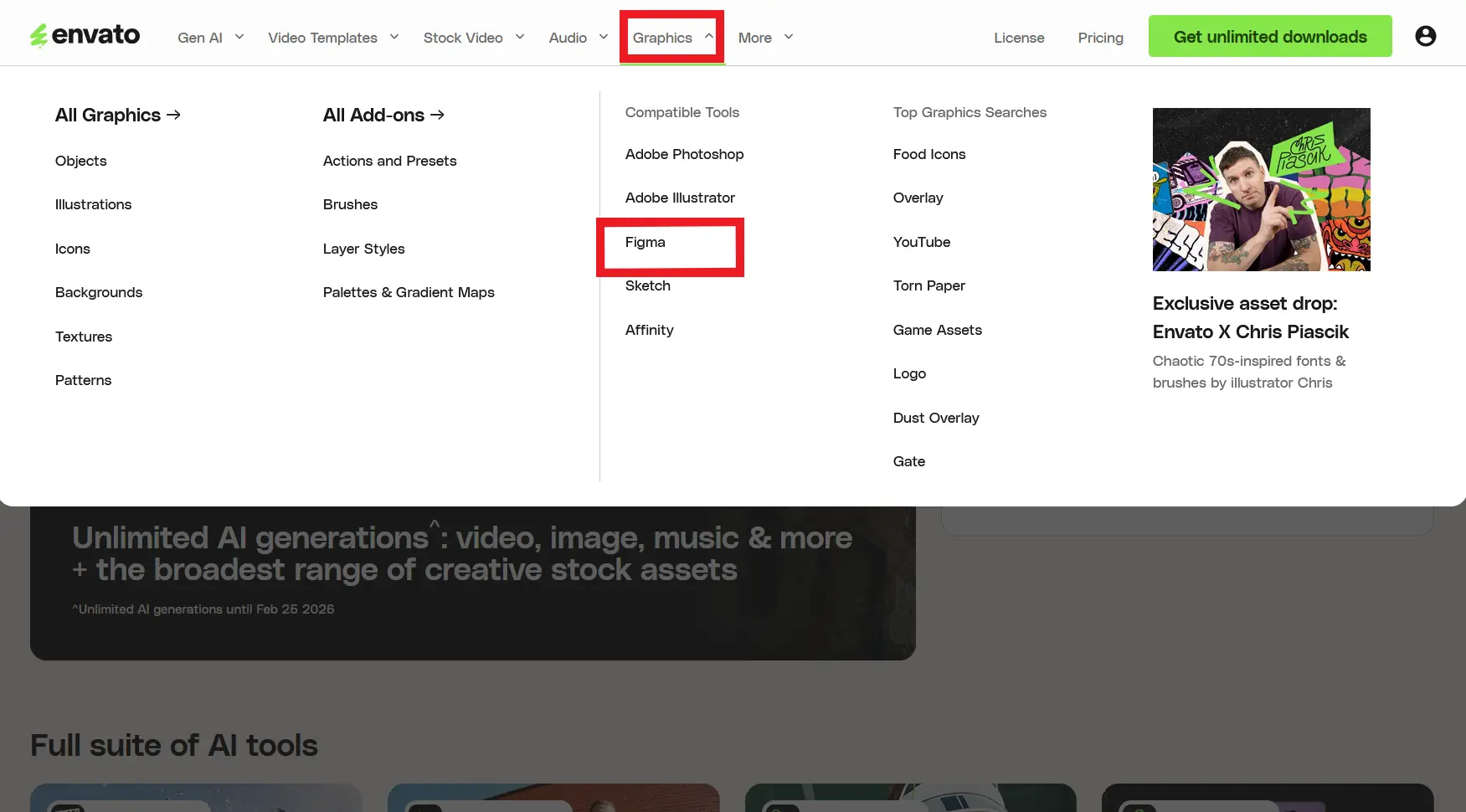
Task: Open All Graphics
Action: pyautogui.click(x=117, y=115)
